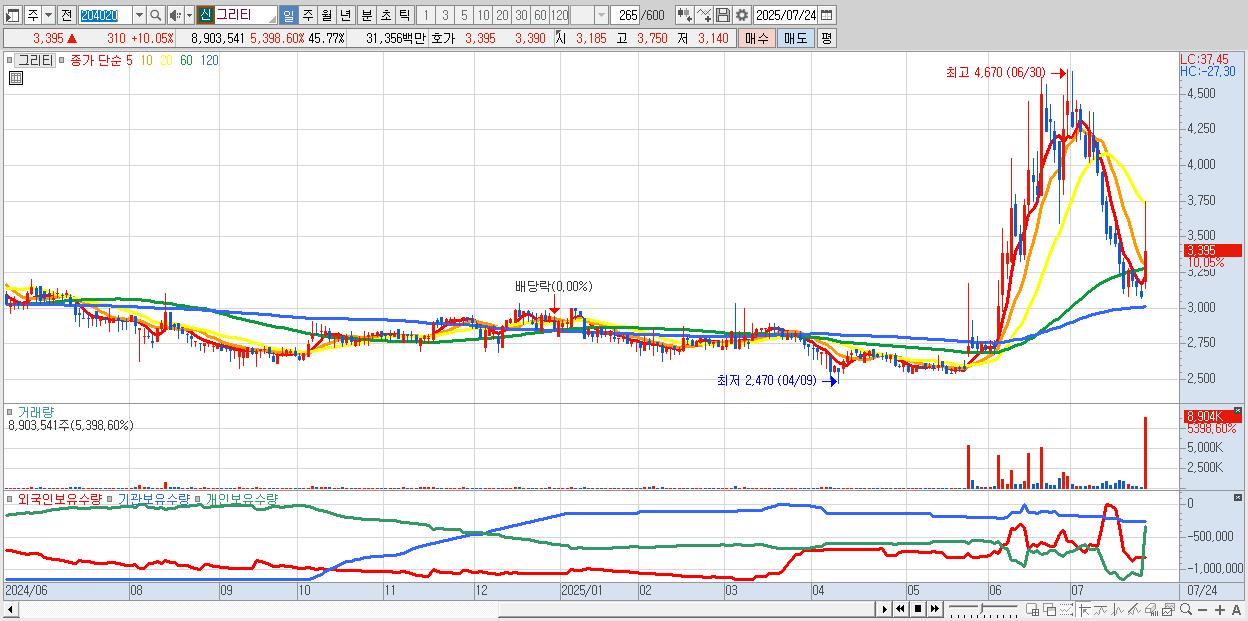Viewport: 1248px width, 621px height.
Task: Click the 매도 sell button
Action: coord(795,38)
